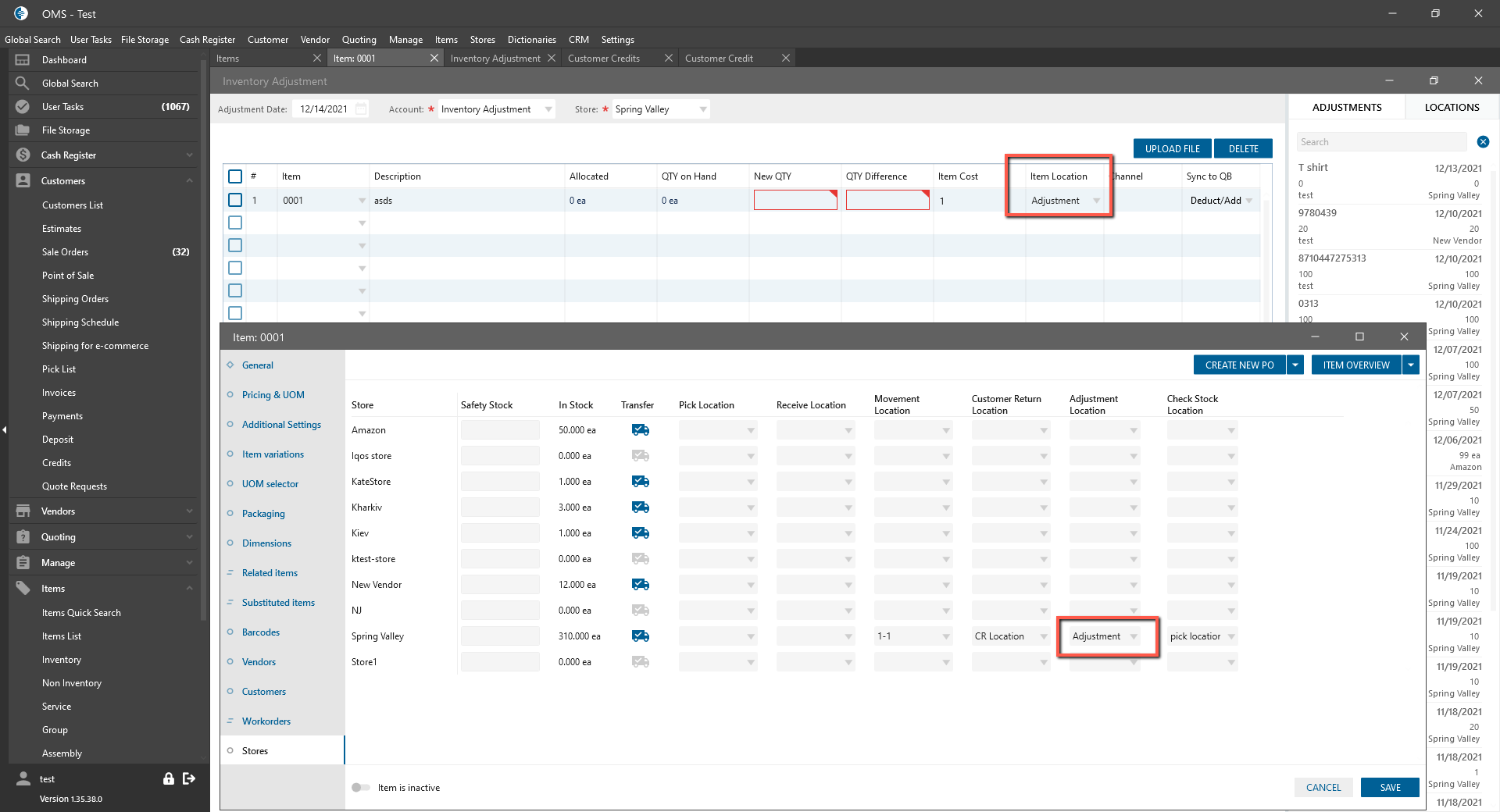Click the Spring Valley transfer truck icon
Viewport: 1500px width, 812px height.
tap(640, 636)
